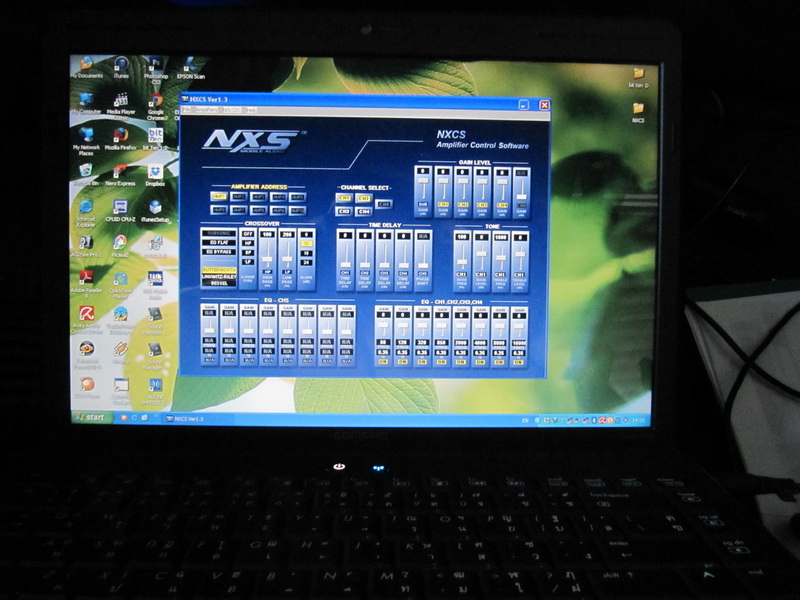This screenshot has height=600, width=800.
Task: Click the treble frequency value 1000
Action: click(501, 237)
